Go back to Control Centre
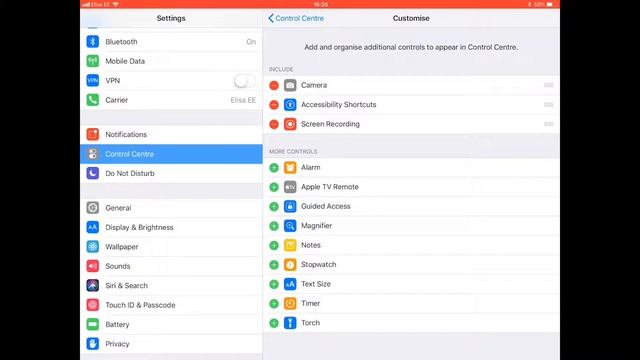The image size is (640, 360). tap(296, 18)
